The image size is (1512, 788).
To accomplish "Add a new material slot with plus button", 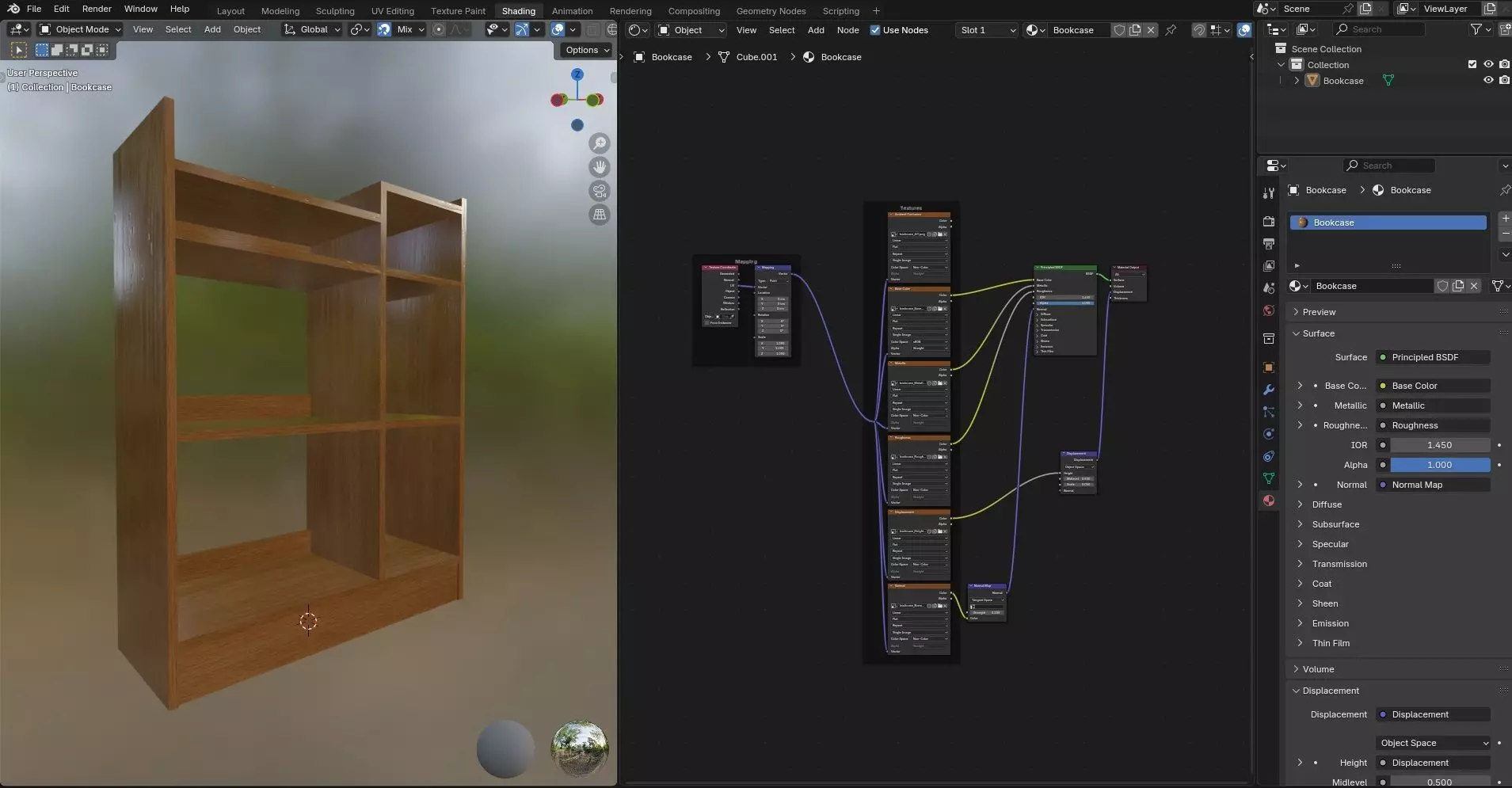I will coord(1505,219).
